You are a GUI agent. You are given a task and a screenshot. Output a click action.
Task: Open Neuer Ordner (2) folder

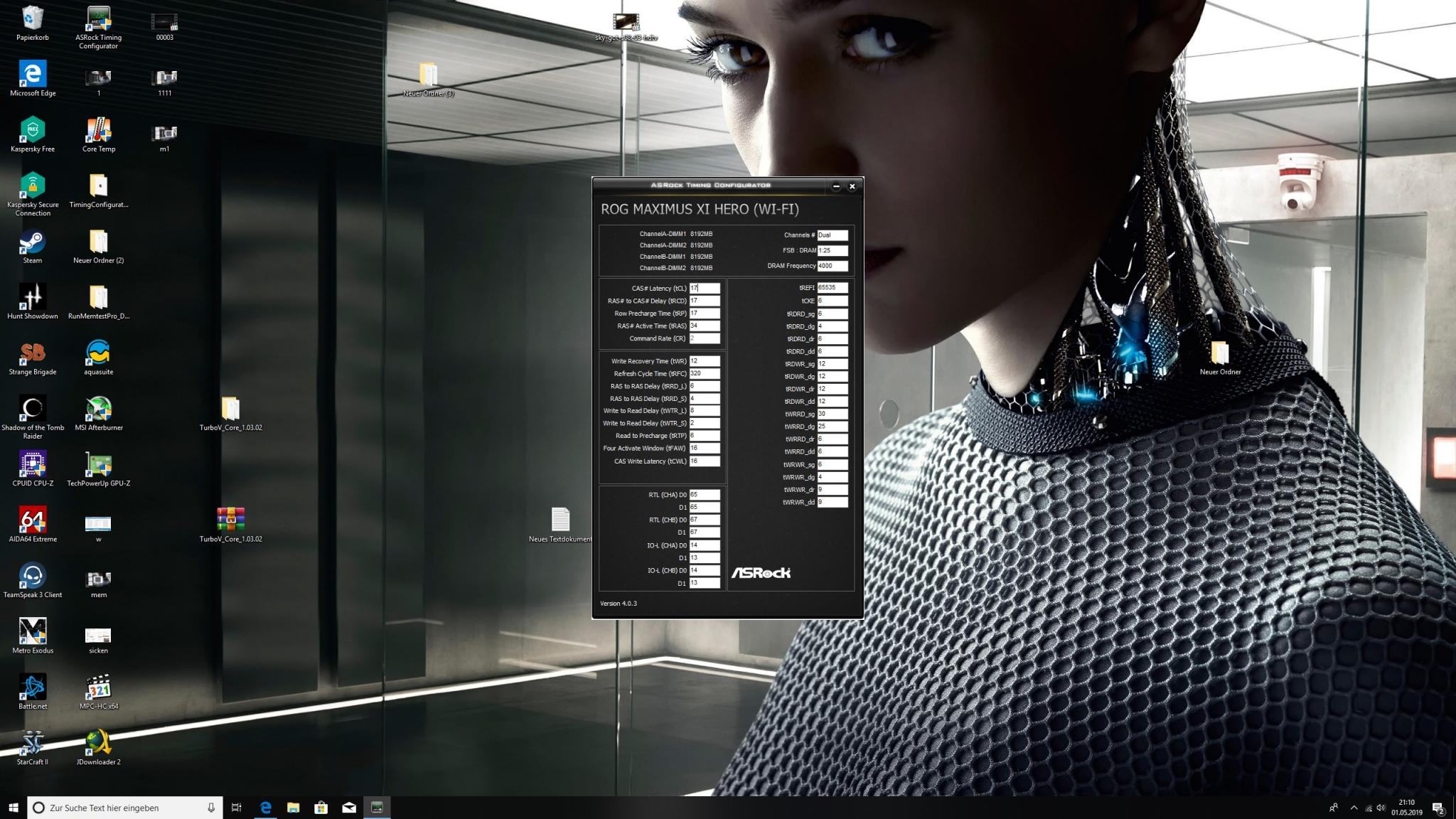(99, 247)
